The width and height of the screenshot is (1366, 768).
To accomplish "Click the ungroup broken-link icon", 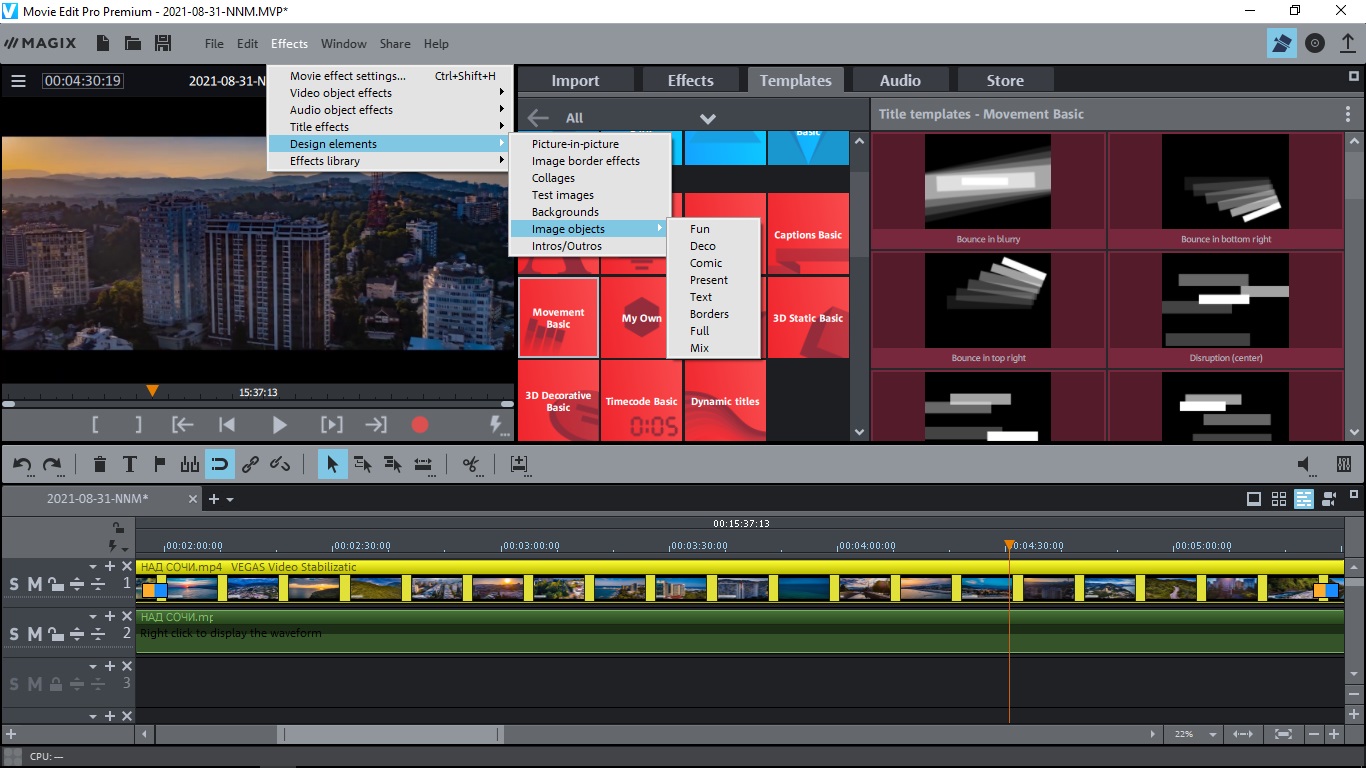I will tap(280, 464).
